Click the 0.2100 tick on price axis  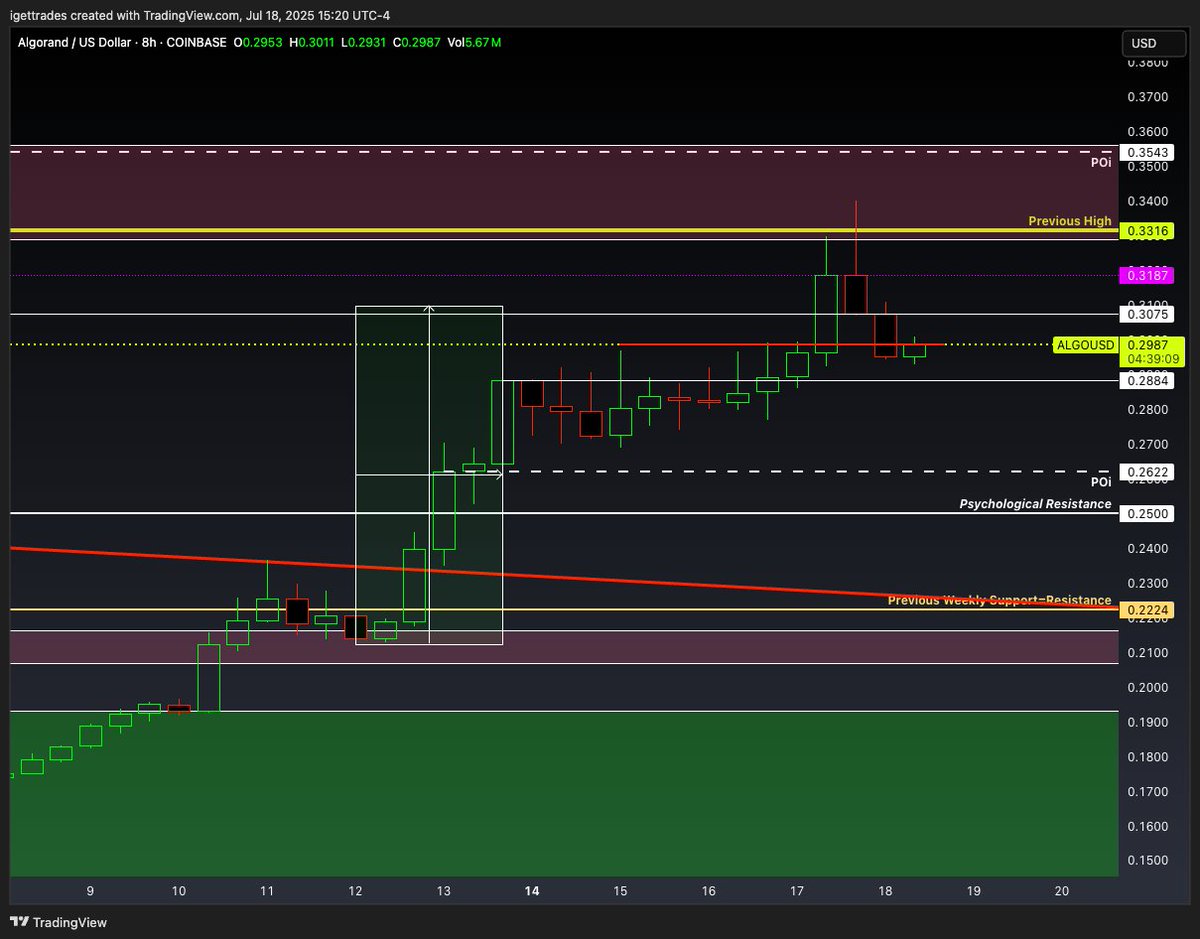(x=1147, y=653)
